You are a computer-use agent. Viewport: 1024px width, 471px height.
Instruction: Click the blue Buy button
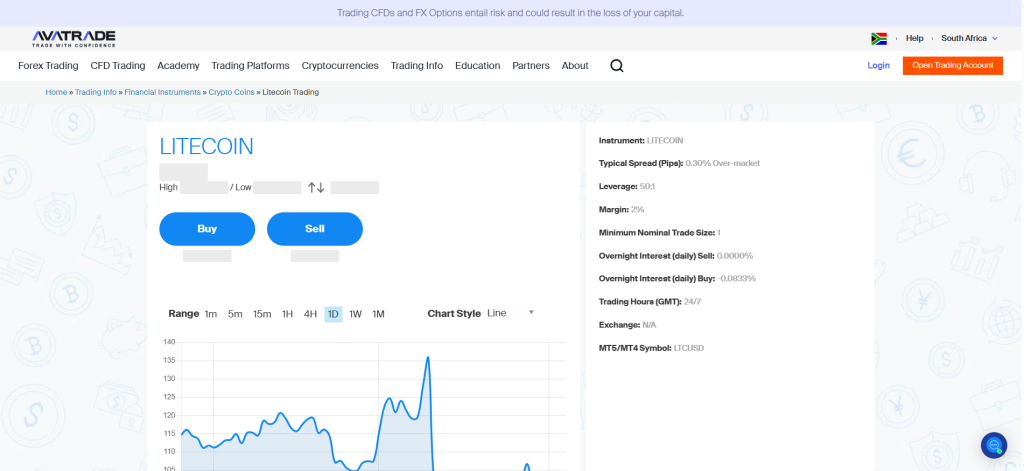click(207, 229)
